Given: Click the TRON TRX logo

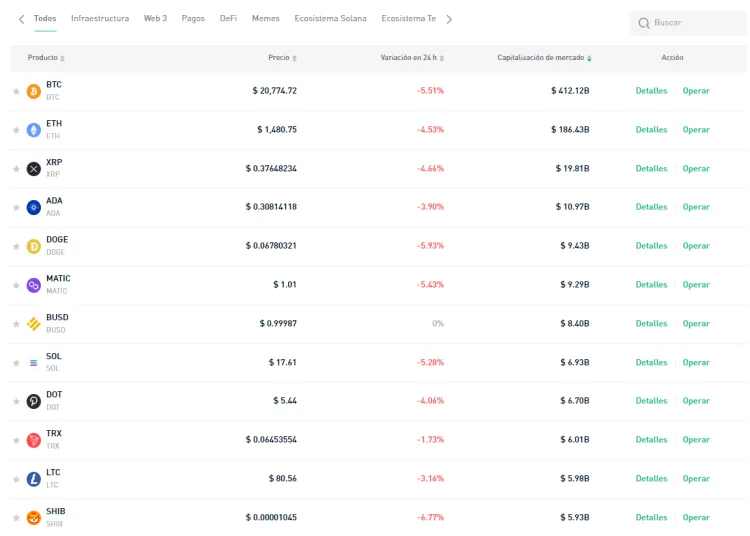Looking at the screenshot, I should (33, 440).
